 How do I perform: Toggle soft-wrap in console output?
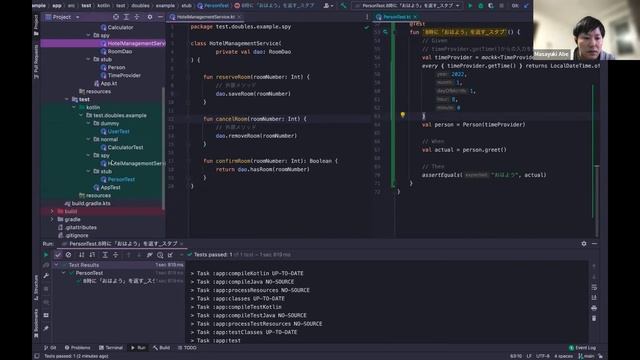click(x=594, y=287)
